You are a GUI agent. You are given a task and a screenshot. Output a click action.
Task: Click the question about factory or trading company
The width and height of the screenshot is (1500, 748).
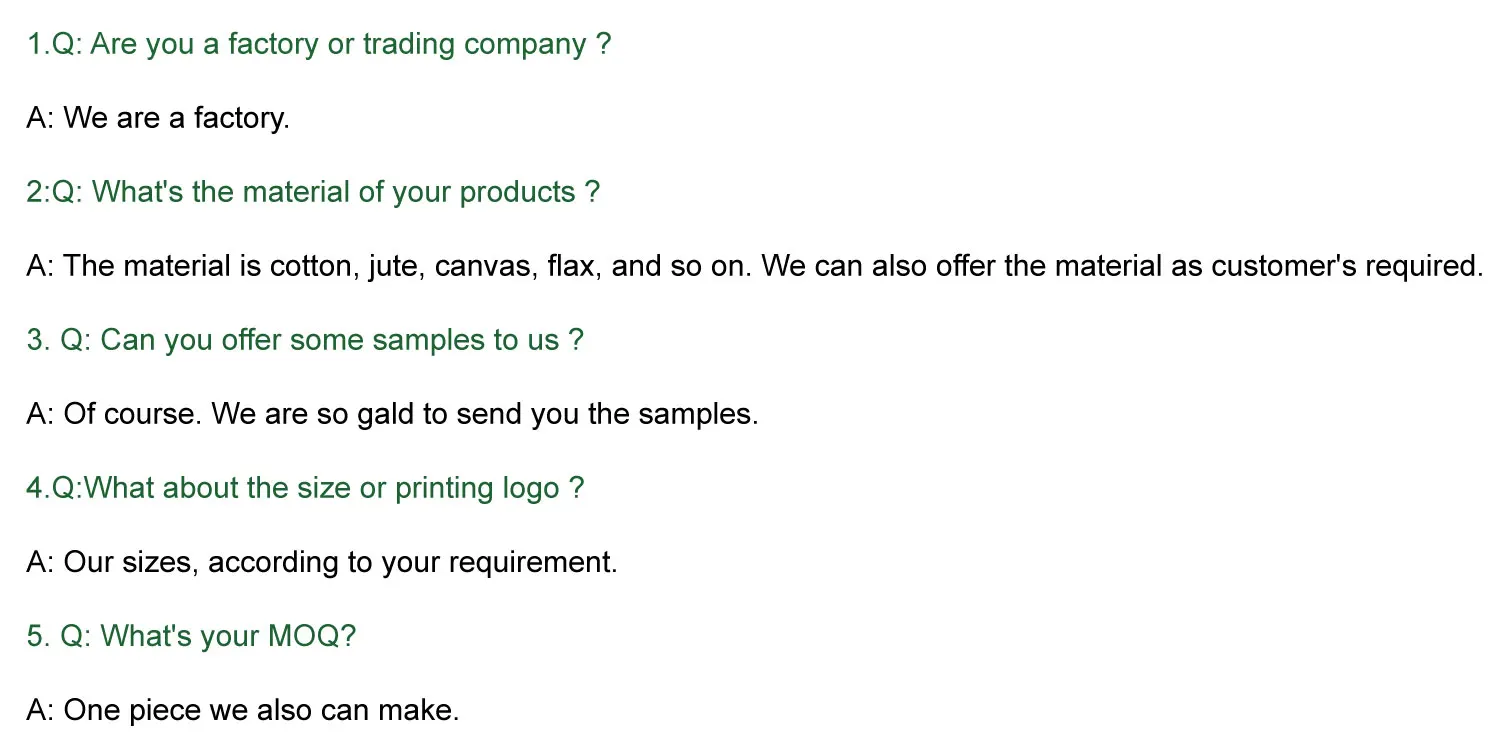[x=318, y=44]
